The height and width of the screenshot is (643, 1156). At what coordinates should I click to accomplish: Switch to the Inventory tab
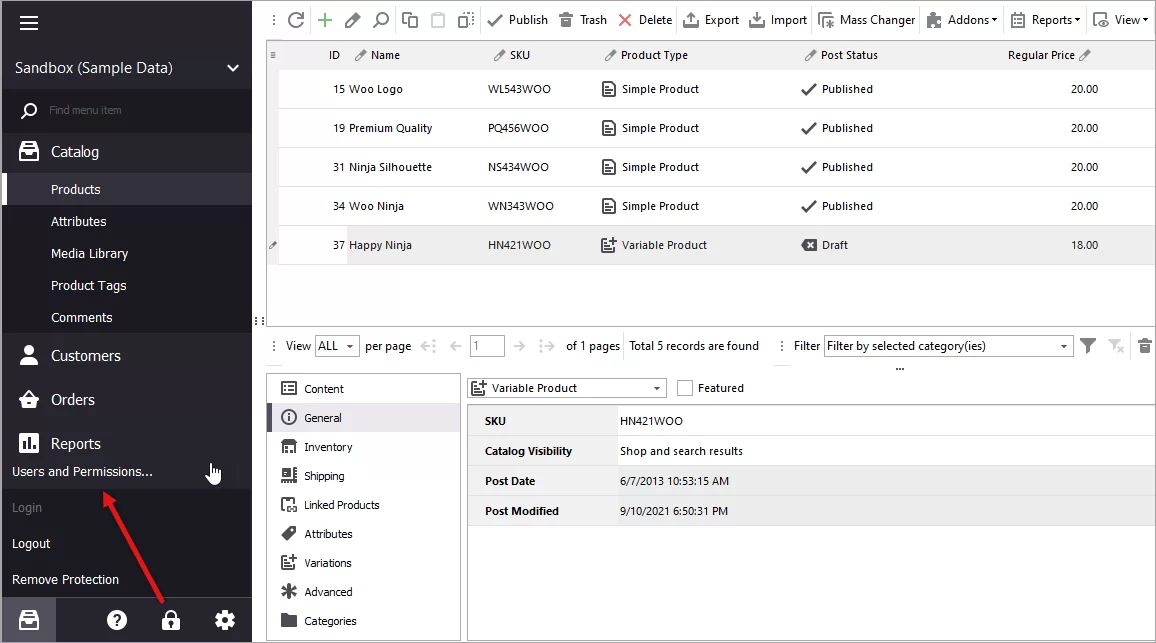327,446
